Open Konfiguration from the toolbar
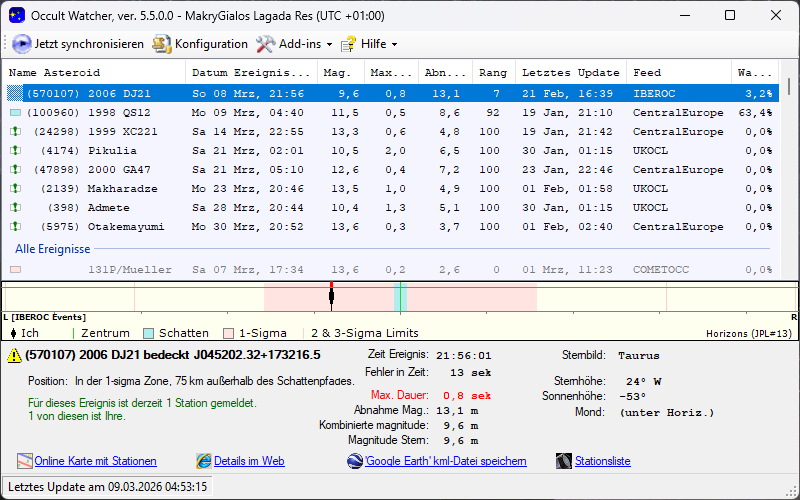Viewport: 800px width, 500px height. (162, 44)
